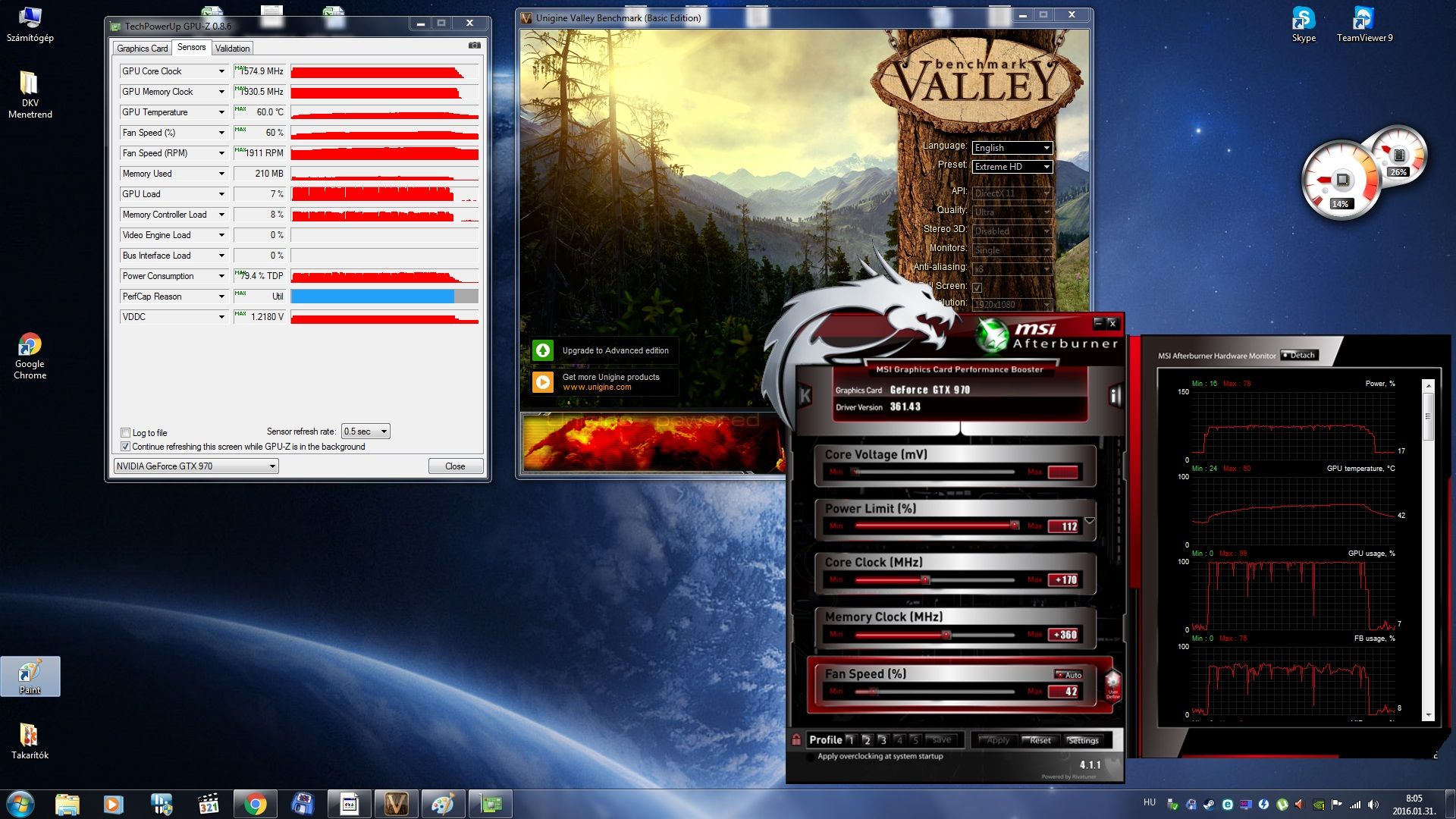1456x819 pixels.
Task: Click Upgrade to Advanced edition arrow icon
Action: [x=543, y=350]
